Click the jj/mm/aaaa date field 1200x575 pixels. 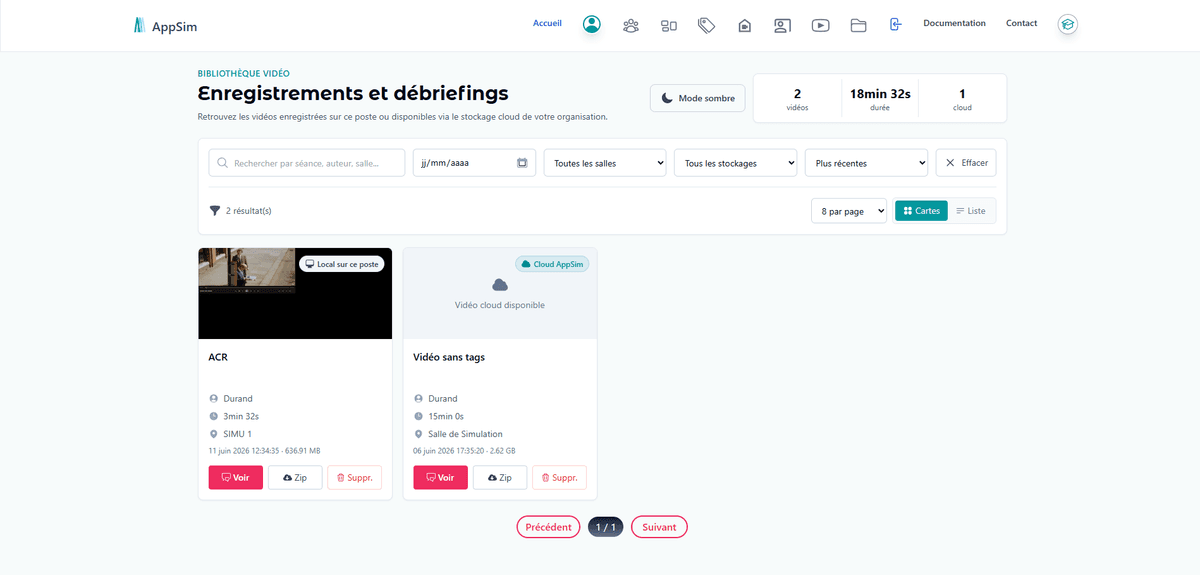coord(475,163)
